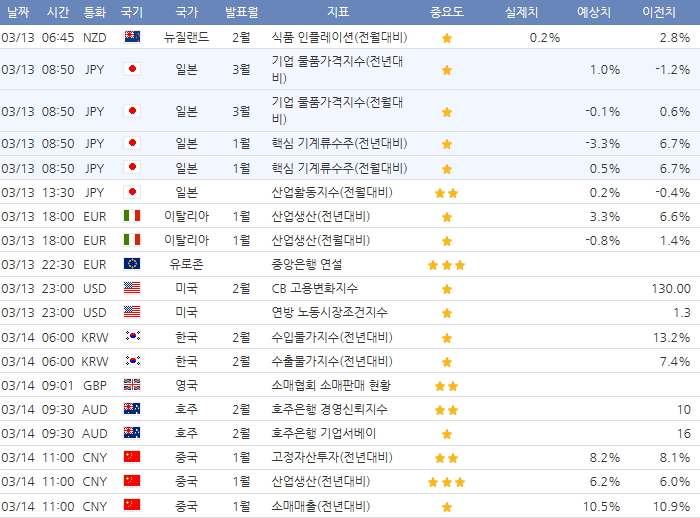The height and width of the screenshot is (518, 700).
Task: Click the 이전치 column header
Action: [658, 12]
